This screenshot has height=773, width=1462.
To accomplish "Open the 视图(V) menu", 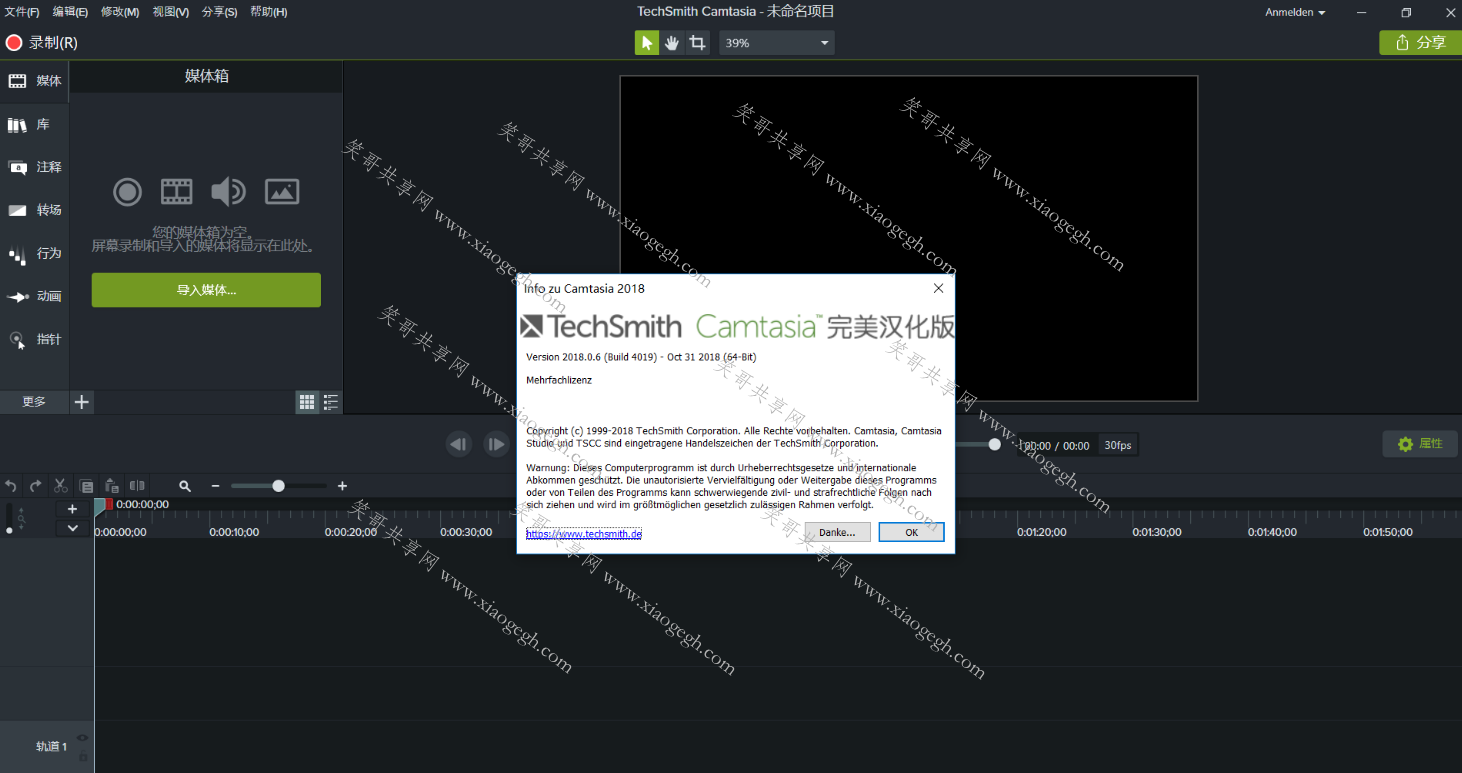I will (171, 12).
